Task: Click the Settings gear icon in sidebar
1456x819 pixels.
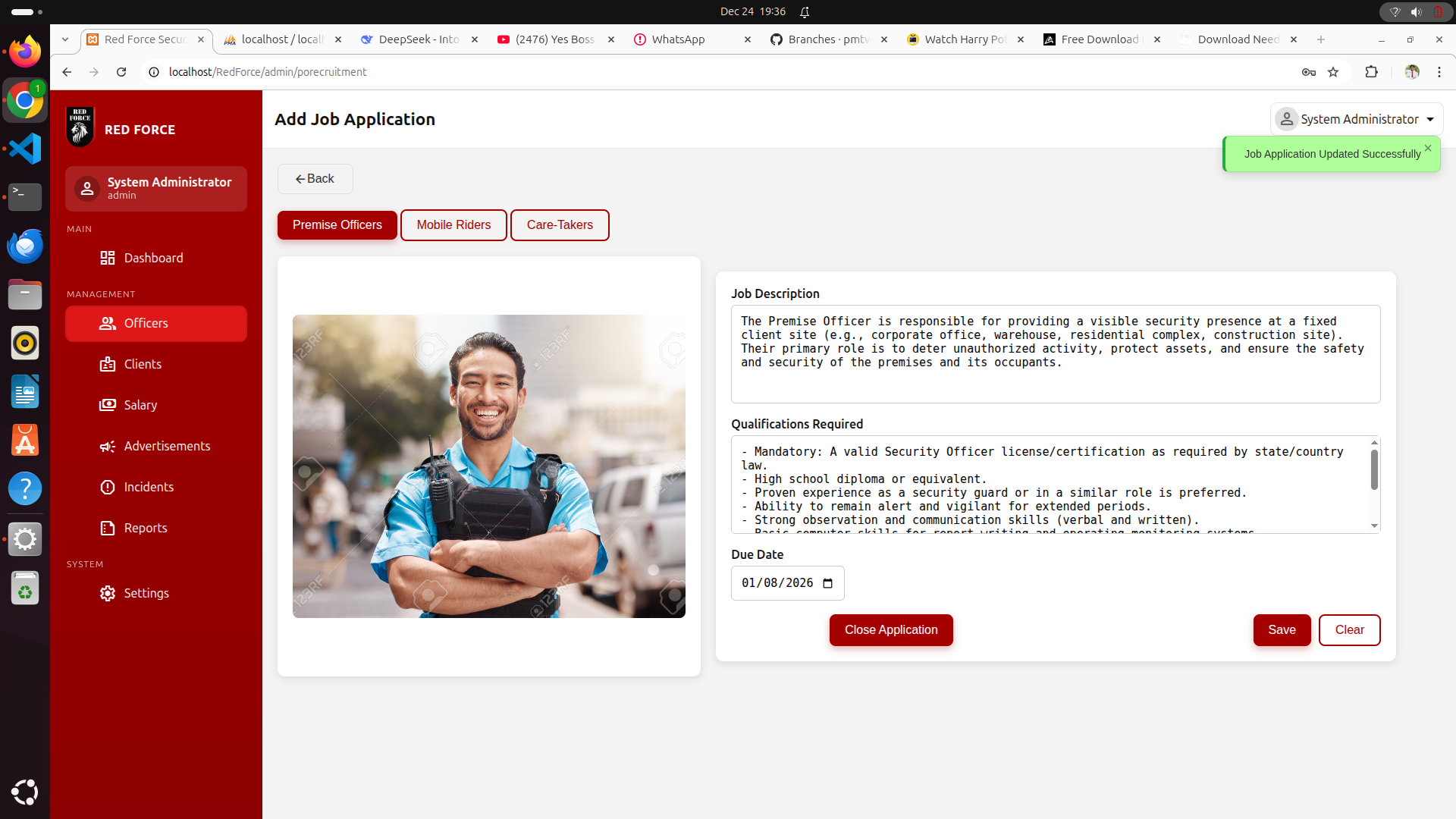Action: 107,593
